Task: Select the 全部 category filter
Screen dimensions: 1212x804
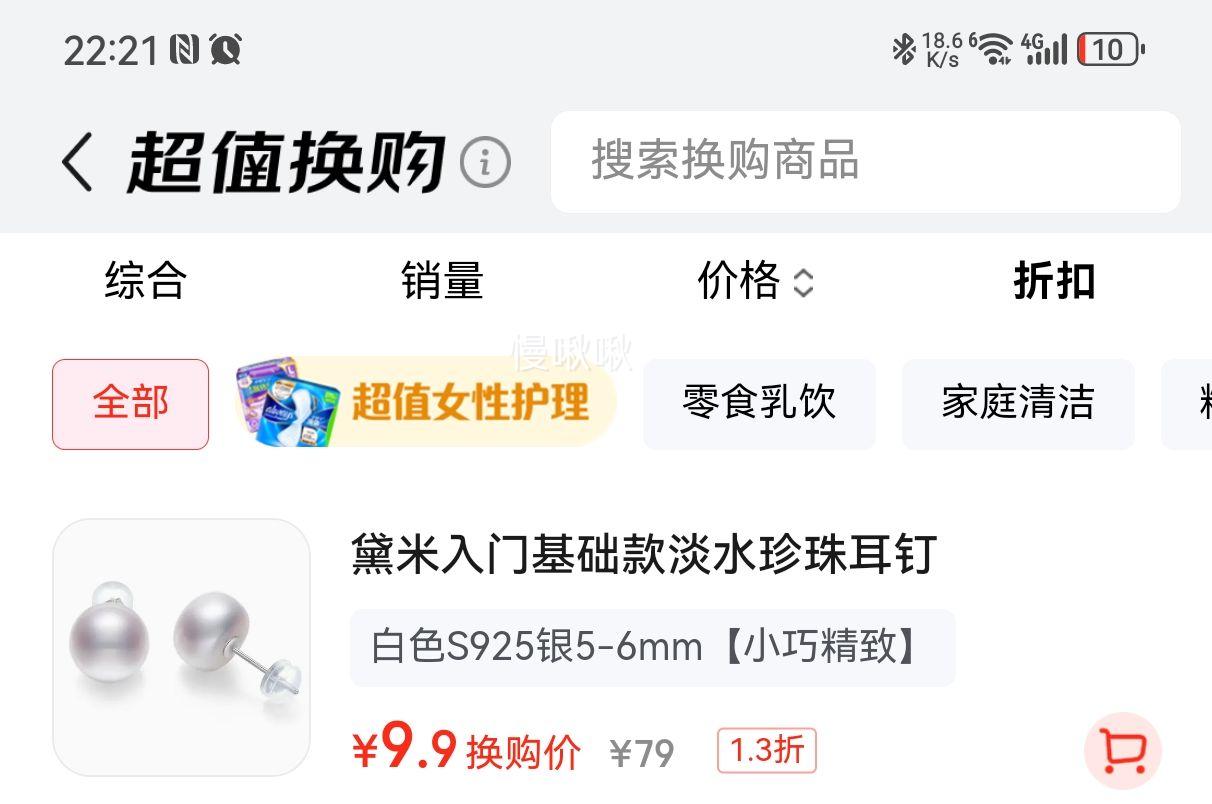Action: [x=131, y=404]
